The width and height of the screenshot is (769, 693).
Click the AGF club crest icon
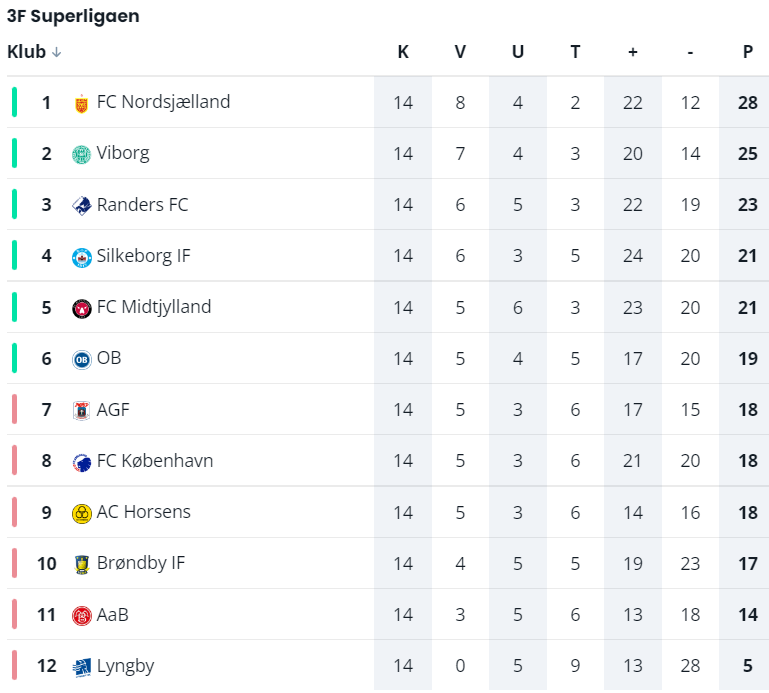[x=82, y=410]
